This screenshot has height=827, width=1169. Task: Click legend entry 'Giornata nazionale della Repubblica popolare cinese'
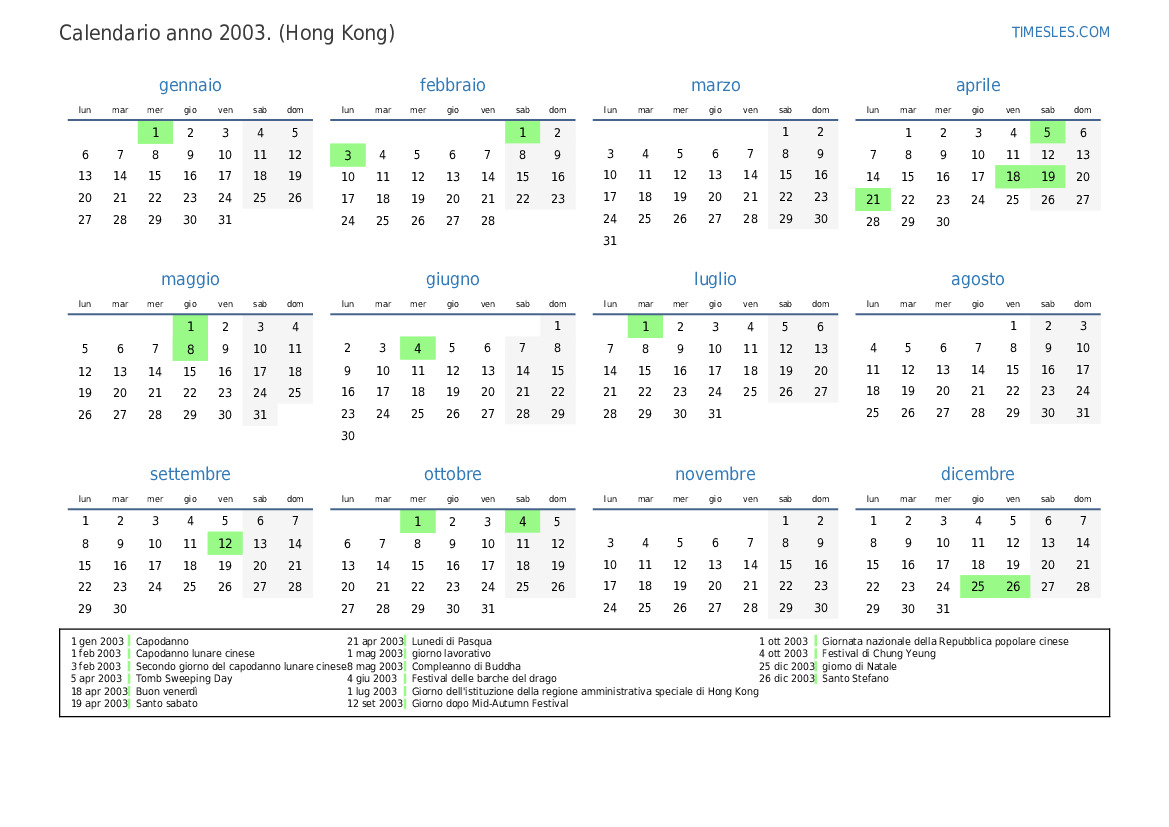(945, 641)
